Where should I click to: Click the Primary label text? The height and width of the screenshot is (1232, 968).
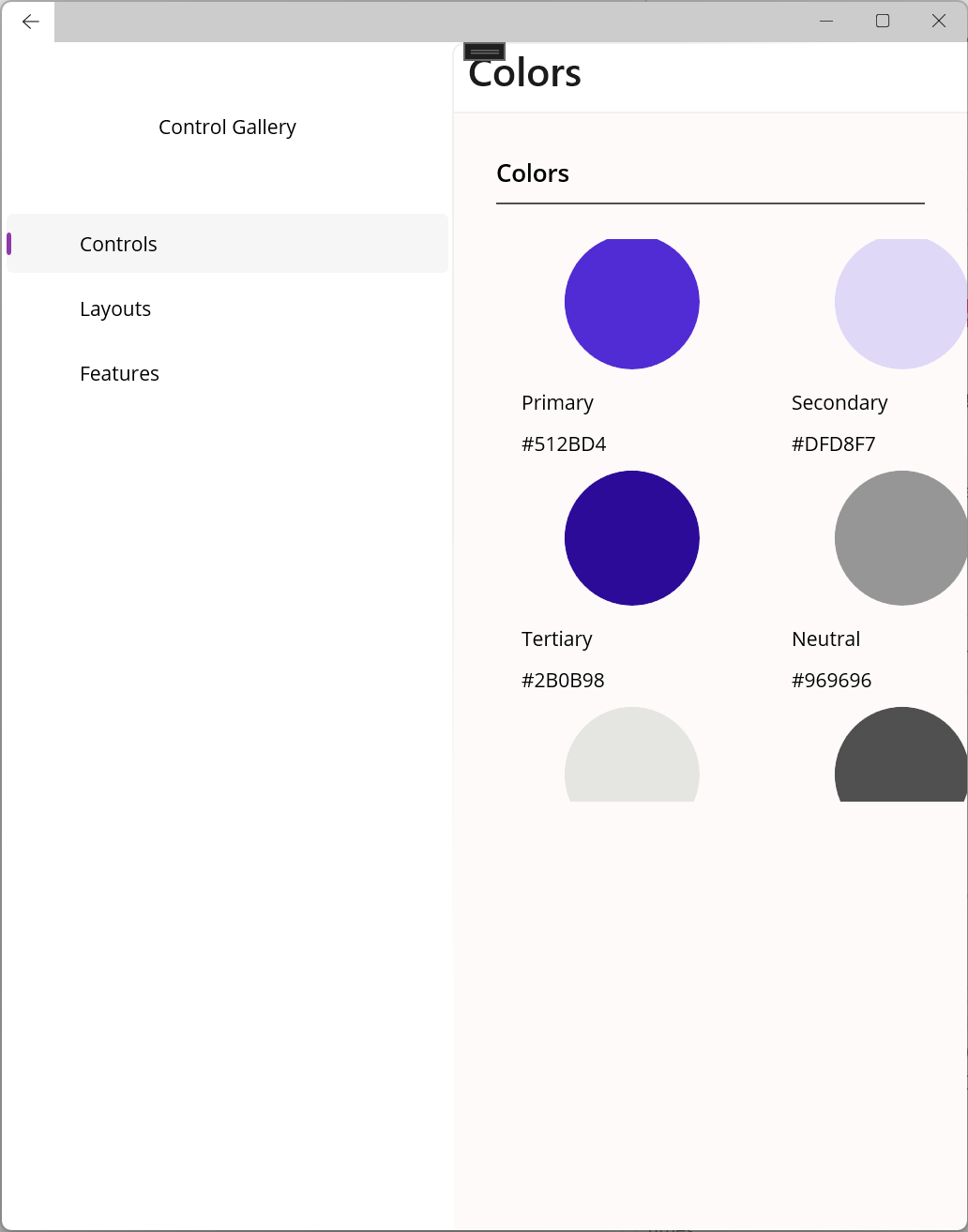[x=557, y=402]
